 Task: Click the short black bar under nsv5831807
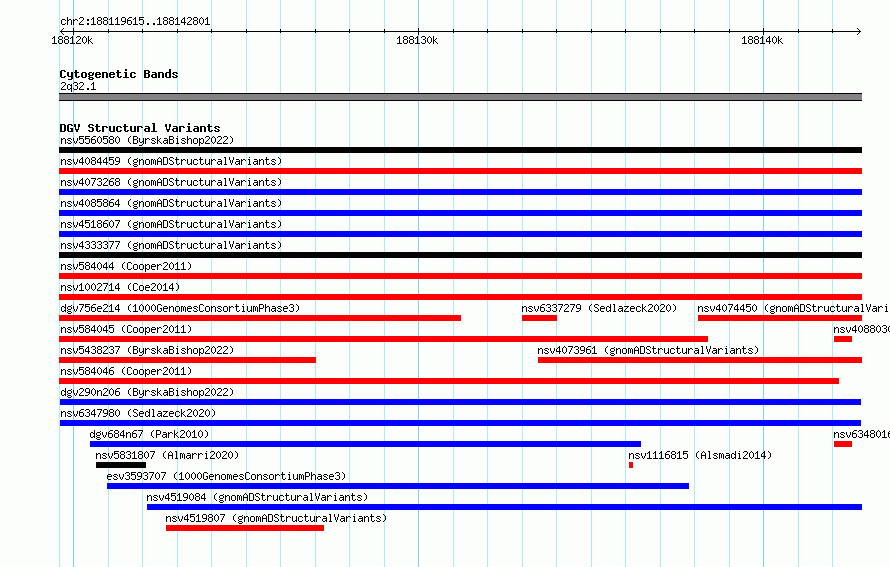tap(121, 465)
